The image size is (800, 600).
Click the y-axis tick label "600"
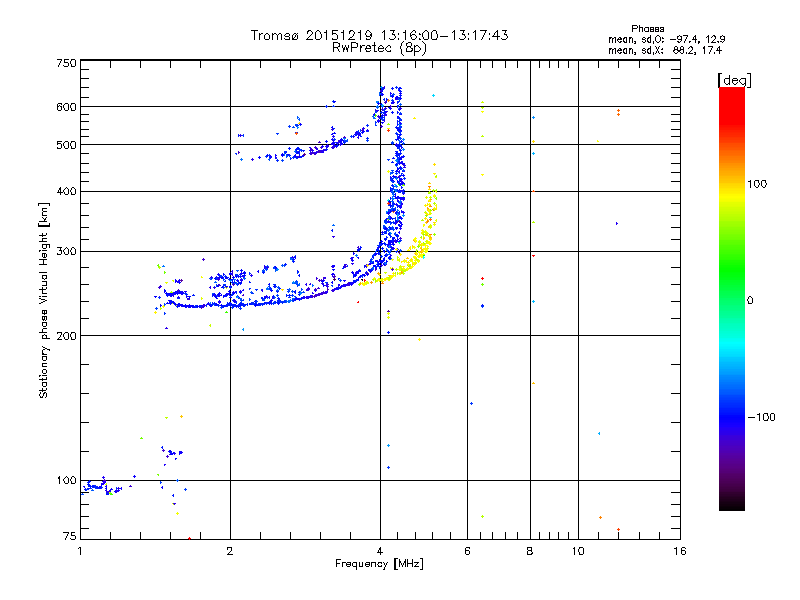click(x=66, y=107)
